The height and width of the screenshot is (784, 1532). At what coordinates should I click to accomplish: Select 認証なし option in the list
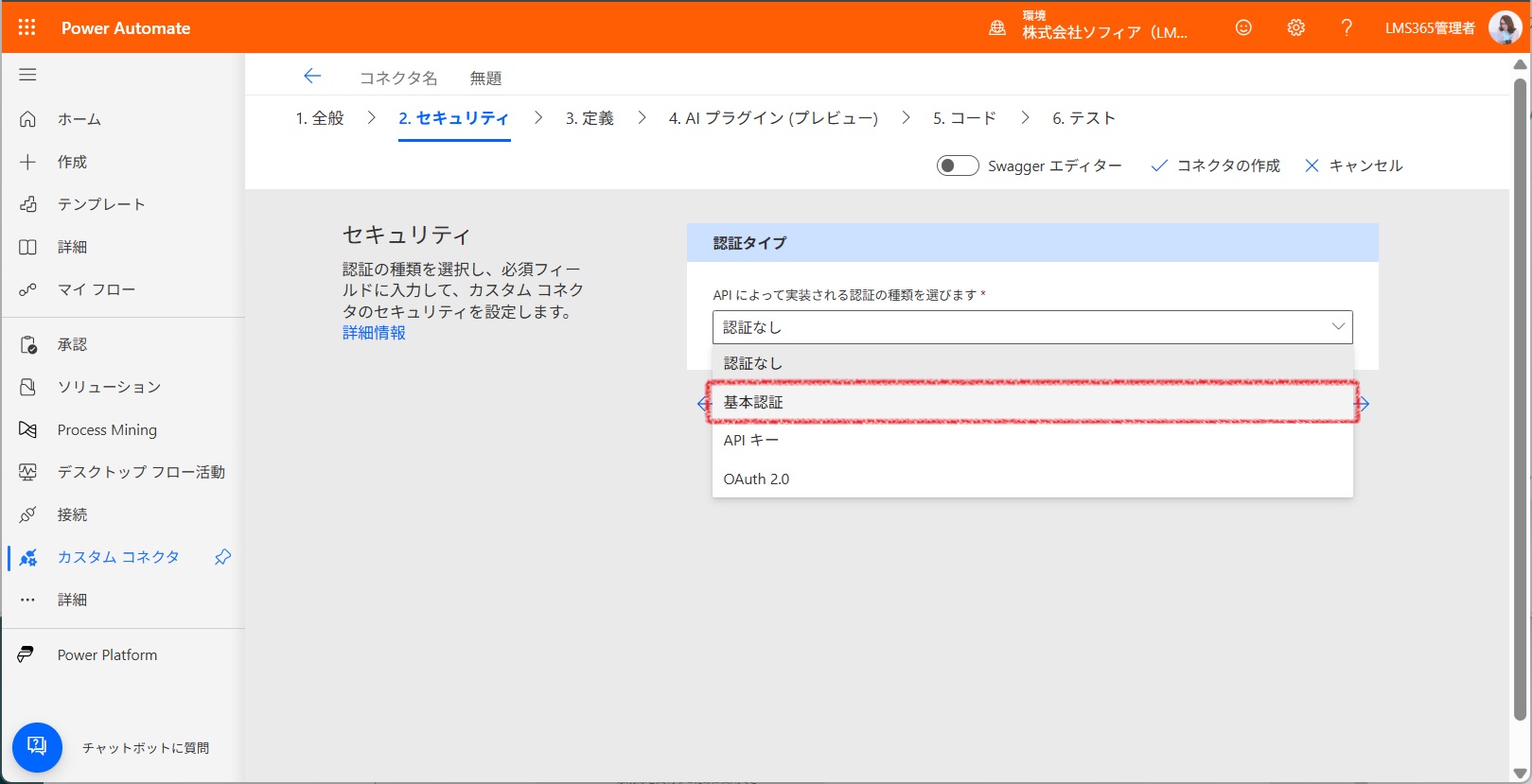click(x=1032, y=363)
